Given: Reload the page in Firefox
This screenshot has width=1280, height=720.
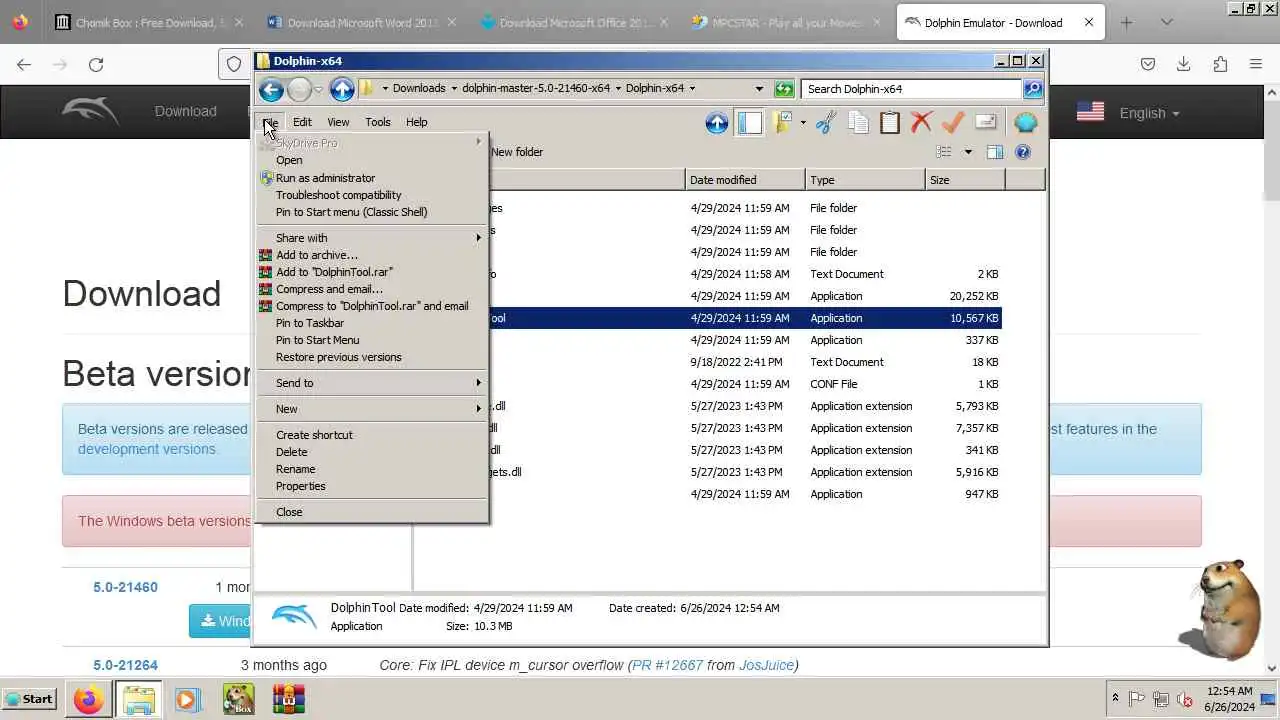Looking at the screenshot, I should (x=96, y=64).
